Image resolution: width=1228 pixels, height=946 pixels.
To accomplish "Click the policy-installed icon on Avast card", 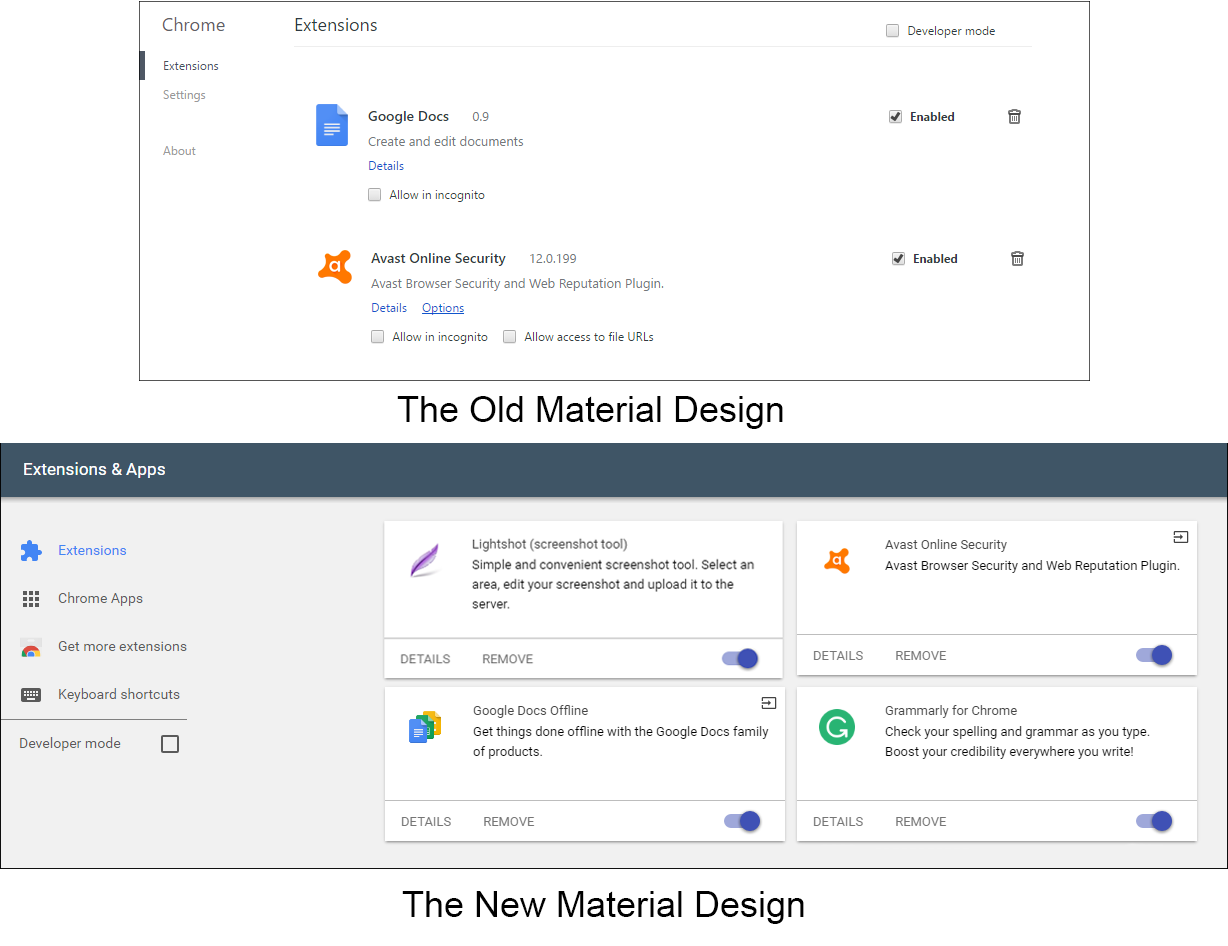I will pyautogui.click(x=1180, y=537).
